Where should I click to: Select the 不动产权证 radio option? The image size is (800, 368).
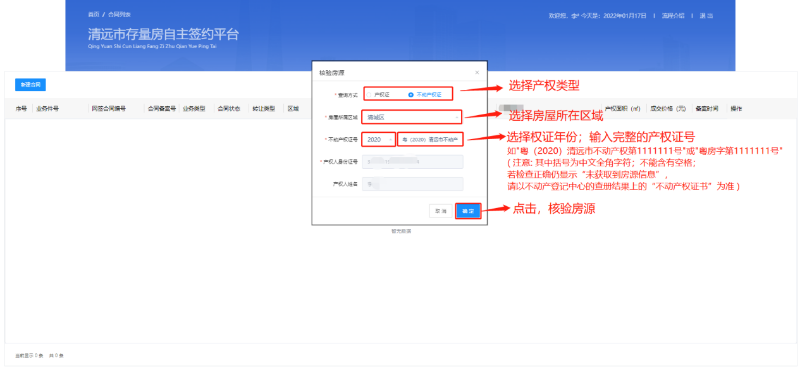pyautogui.click(x=424, y=94)
